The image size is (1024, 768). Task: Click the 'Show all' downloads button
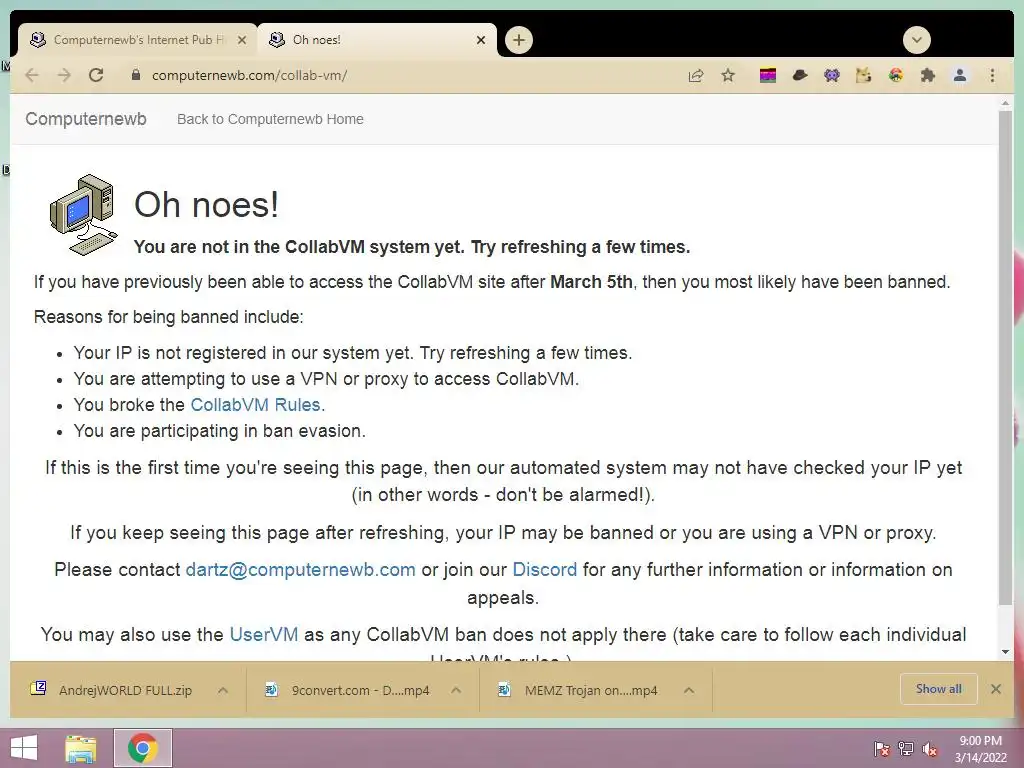tap(938, 689)
